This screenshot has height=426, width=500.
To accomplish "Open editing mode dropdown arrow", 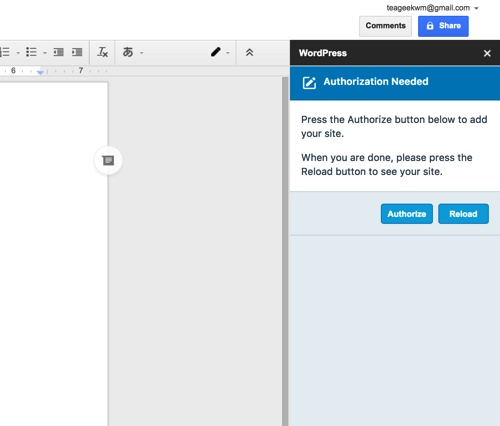I will (228, 53).
